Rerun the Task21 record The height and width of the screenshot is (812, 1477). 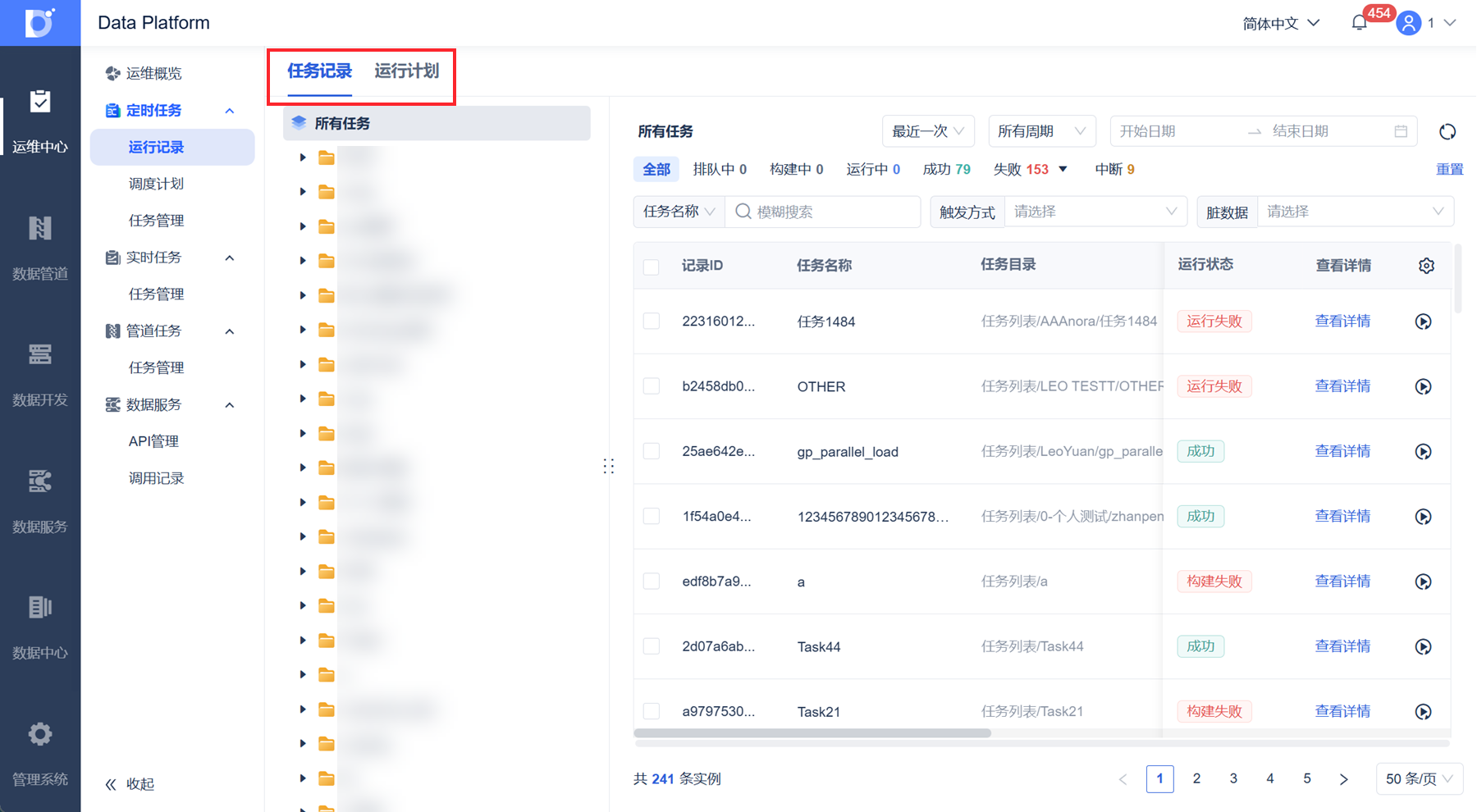click(1424, 711)
